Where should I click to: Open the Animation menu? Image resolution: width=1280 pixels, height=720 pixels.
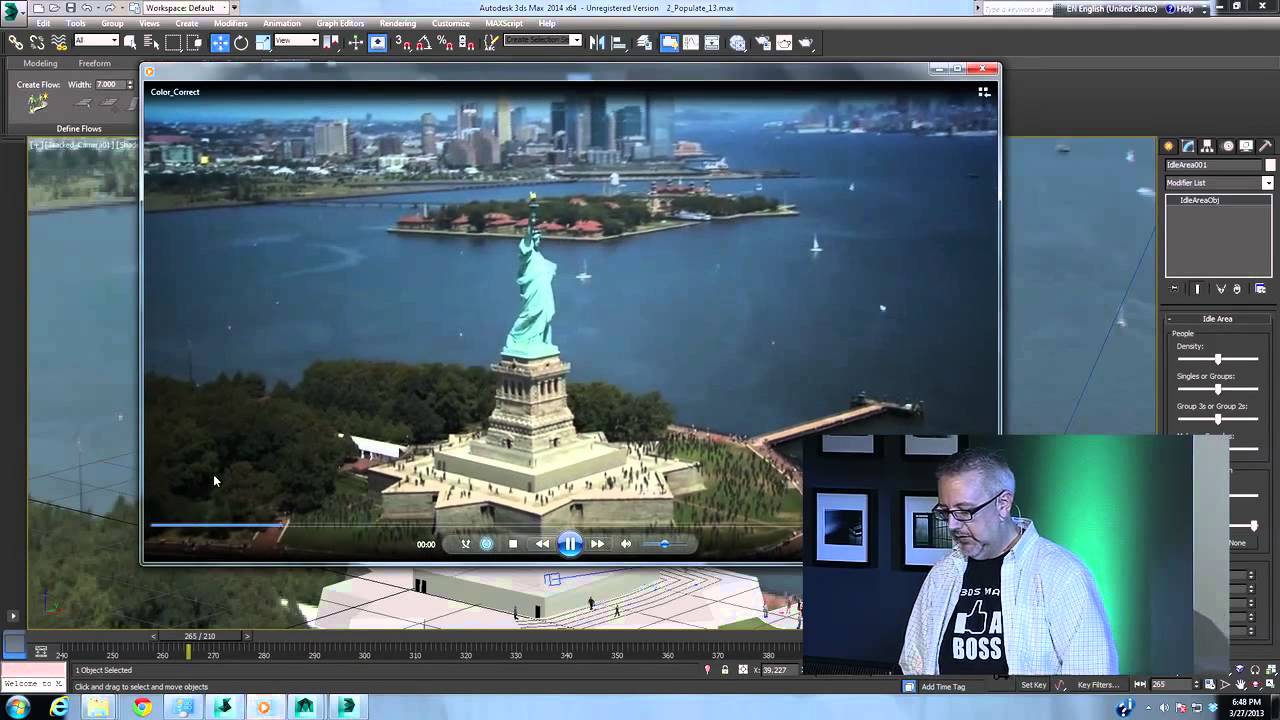(x=282, y=23)
